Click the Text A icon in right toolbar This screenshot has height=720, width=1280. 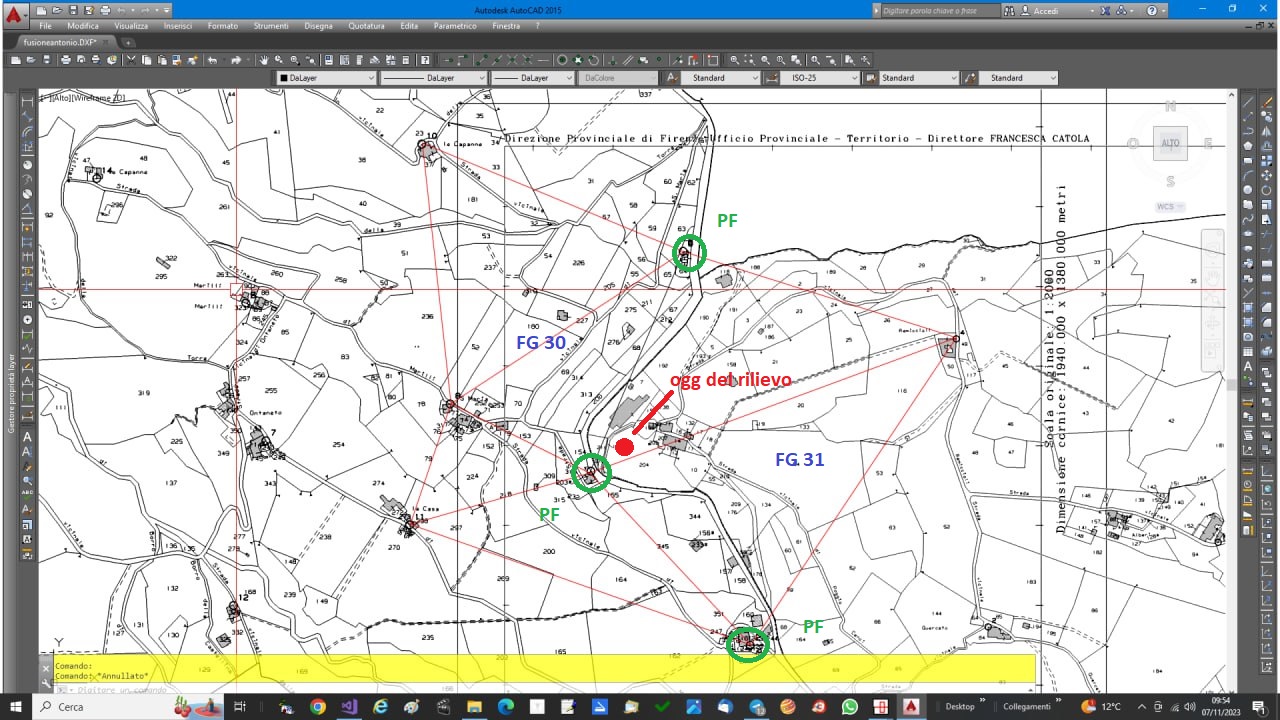[x=1248, y=366]
